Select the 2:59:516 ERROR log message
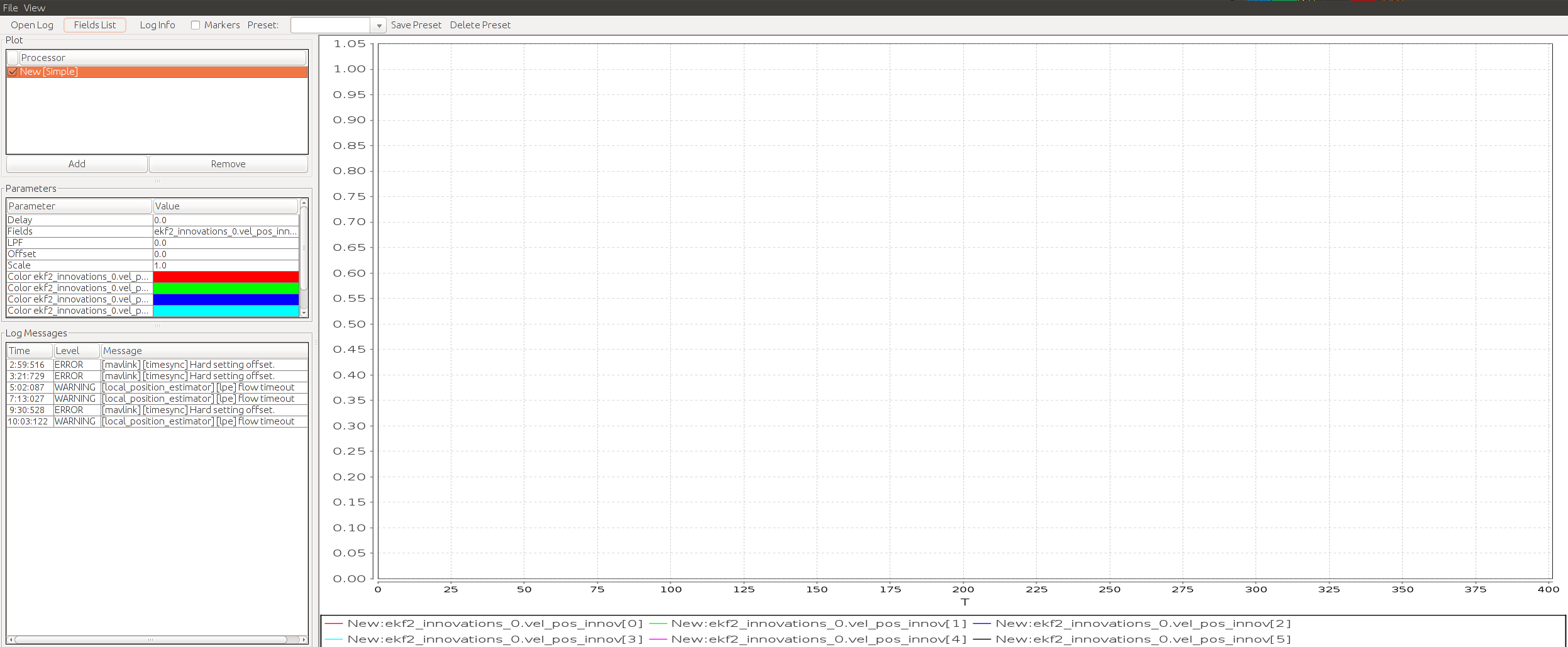 point(157,365)
